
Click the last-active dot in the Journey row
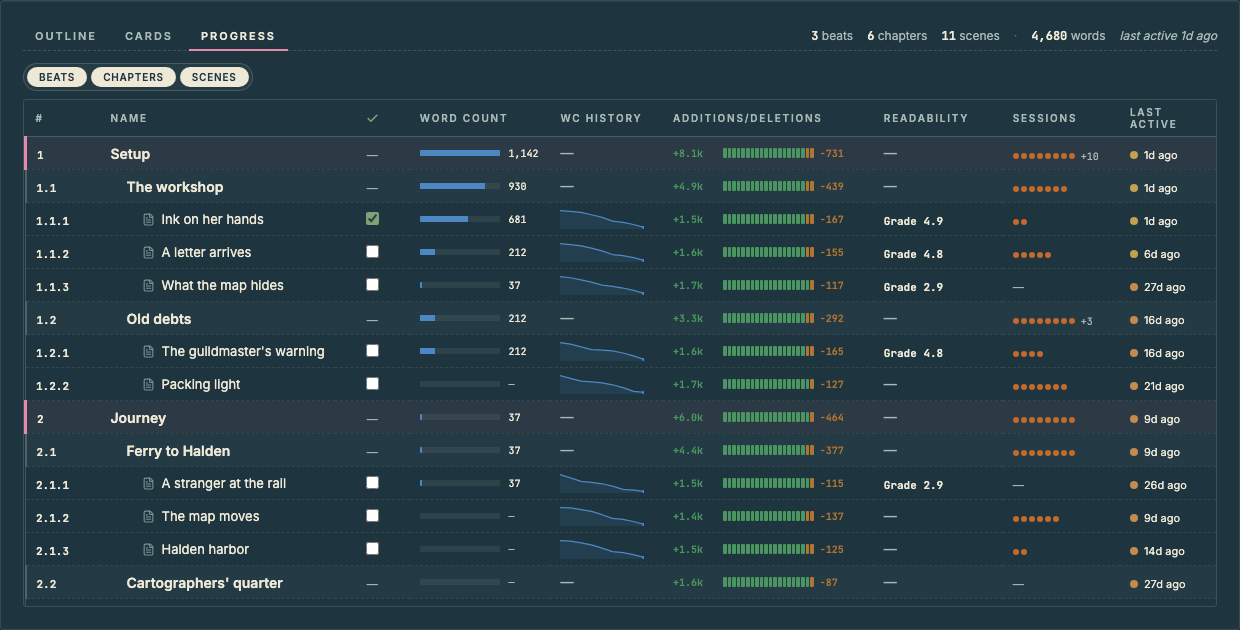1134,419
